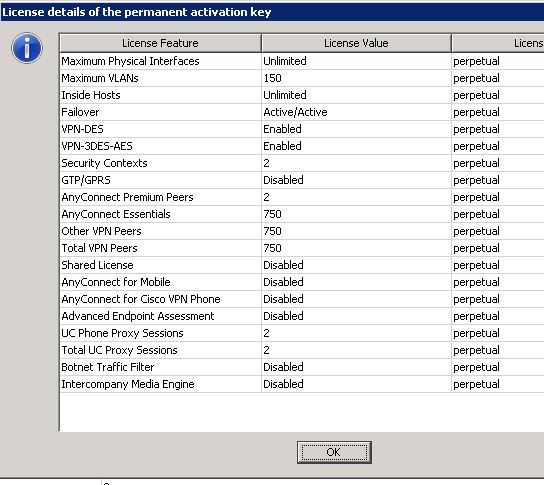
Task: Select the VPN-3DES-AES Enabled value cell
Action: [356, 146]
